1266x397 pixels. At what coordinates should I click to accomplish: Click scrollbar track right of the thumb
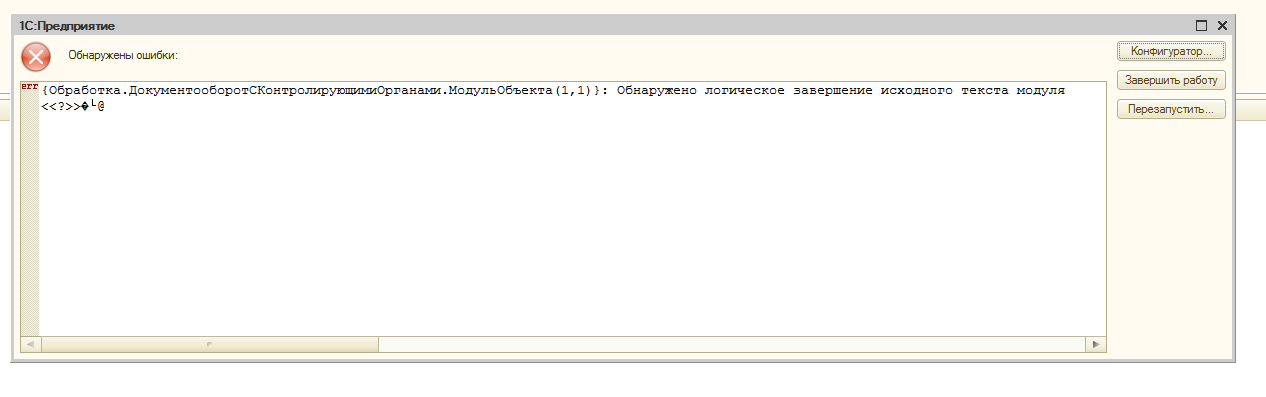coord(733,344)
